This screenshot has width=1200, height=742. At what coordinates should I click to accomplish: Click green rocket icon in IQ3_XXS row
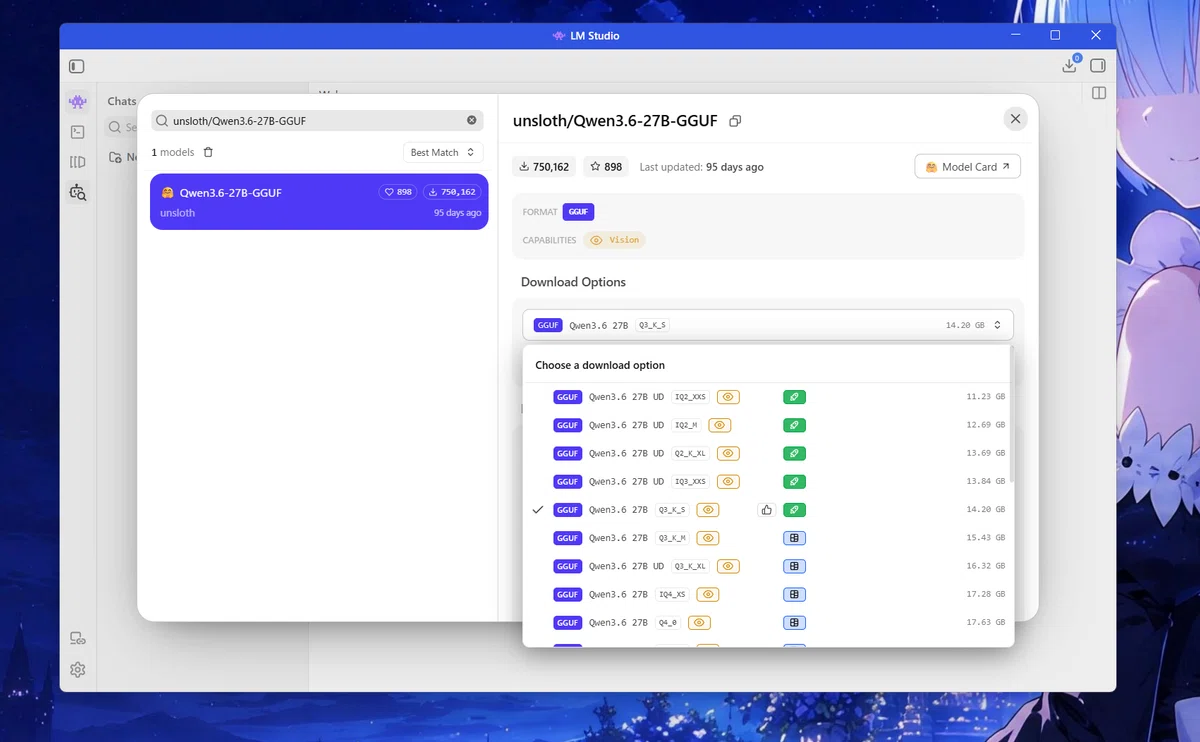(x=794, y=482)
